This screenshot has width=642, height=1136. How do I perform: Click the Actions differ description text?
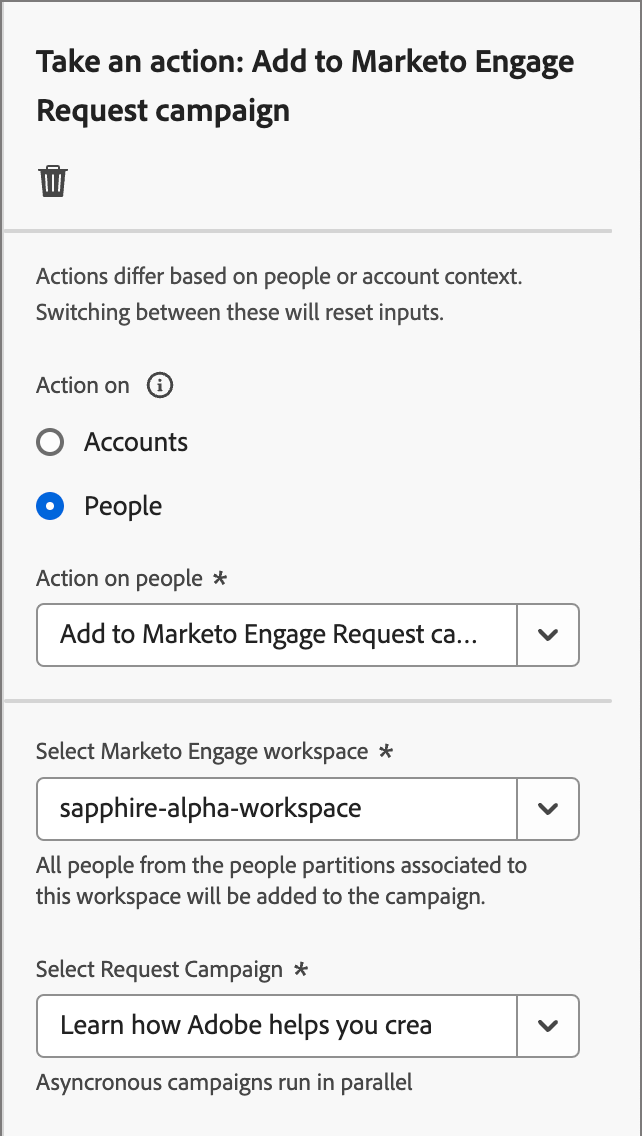point(279,294)
